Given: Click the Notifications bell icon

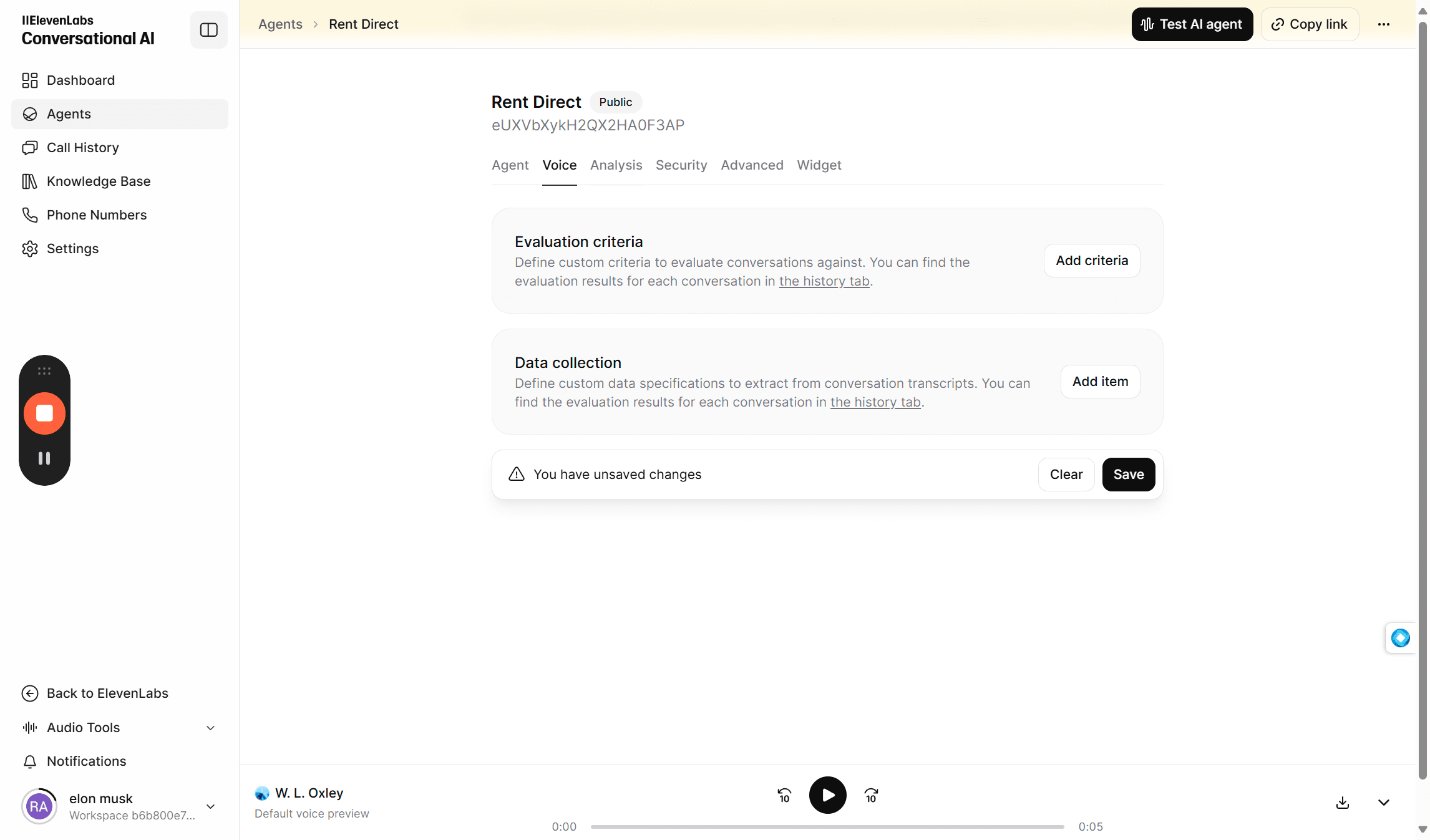Looking at the screenshot, I should coord(30,761).
